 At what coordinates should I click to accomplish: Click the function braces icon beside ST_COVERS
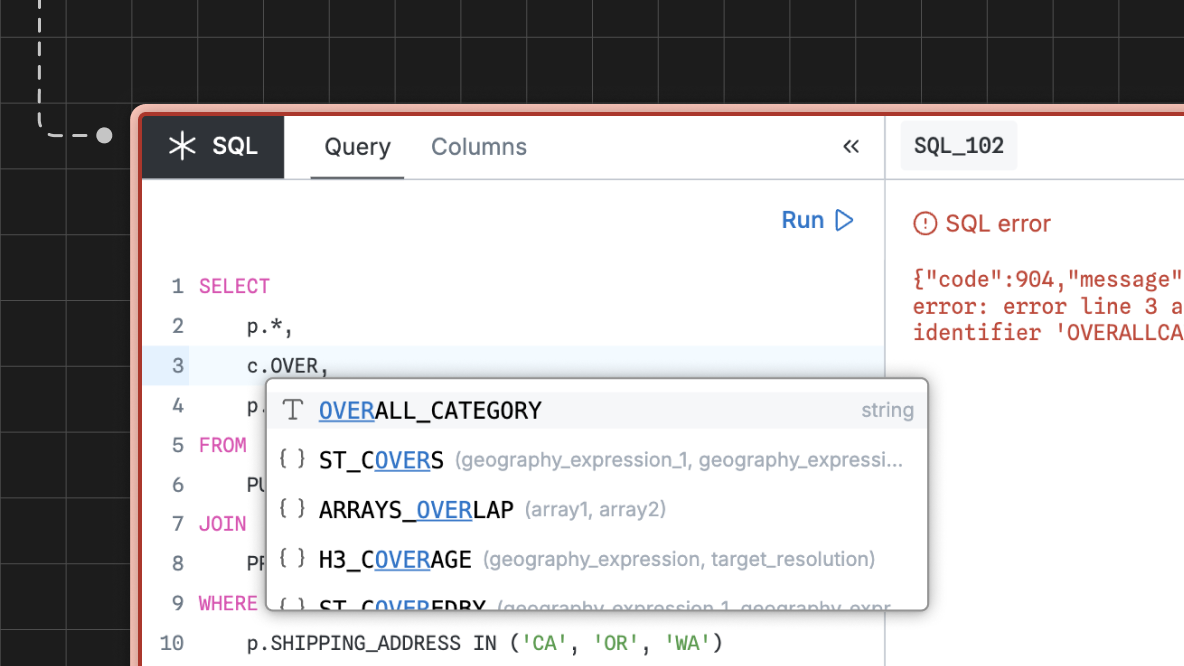click(292, 459)
